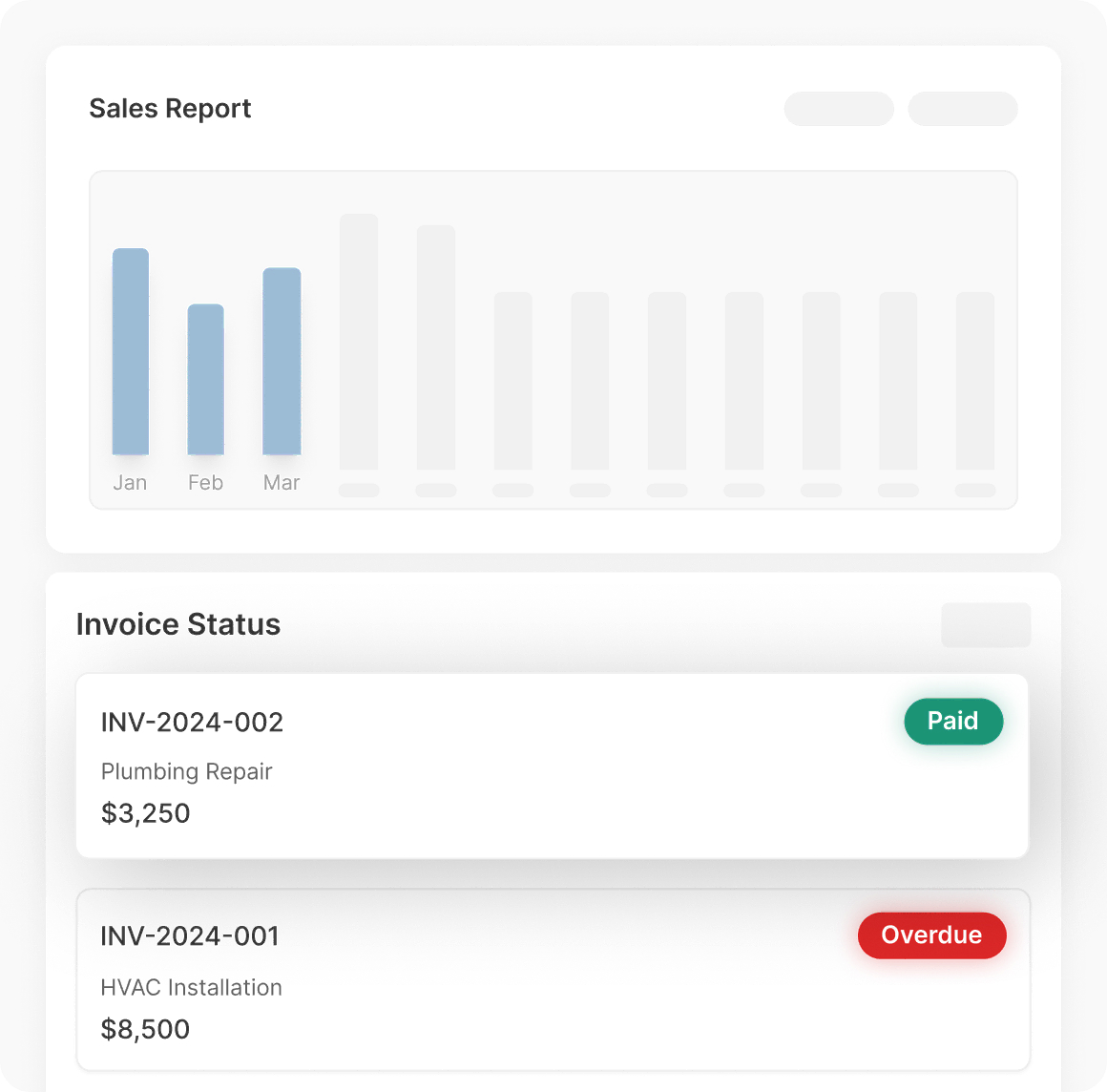Select the HVAC Installation description
1107x1092 pixels.
192,988
